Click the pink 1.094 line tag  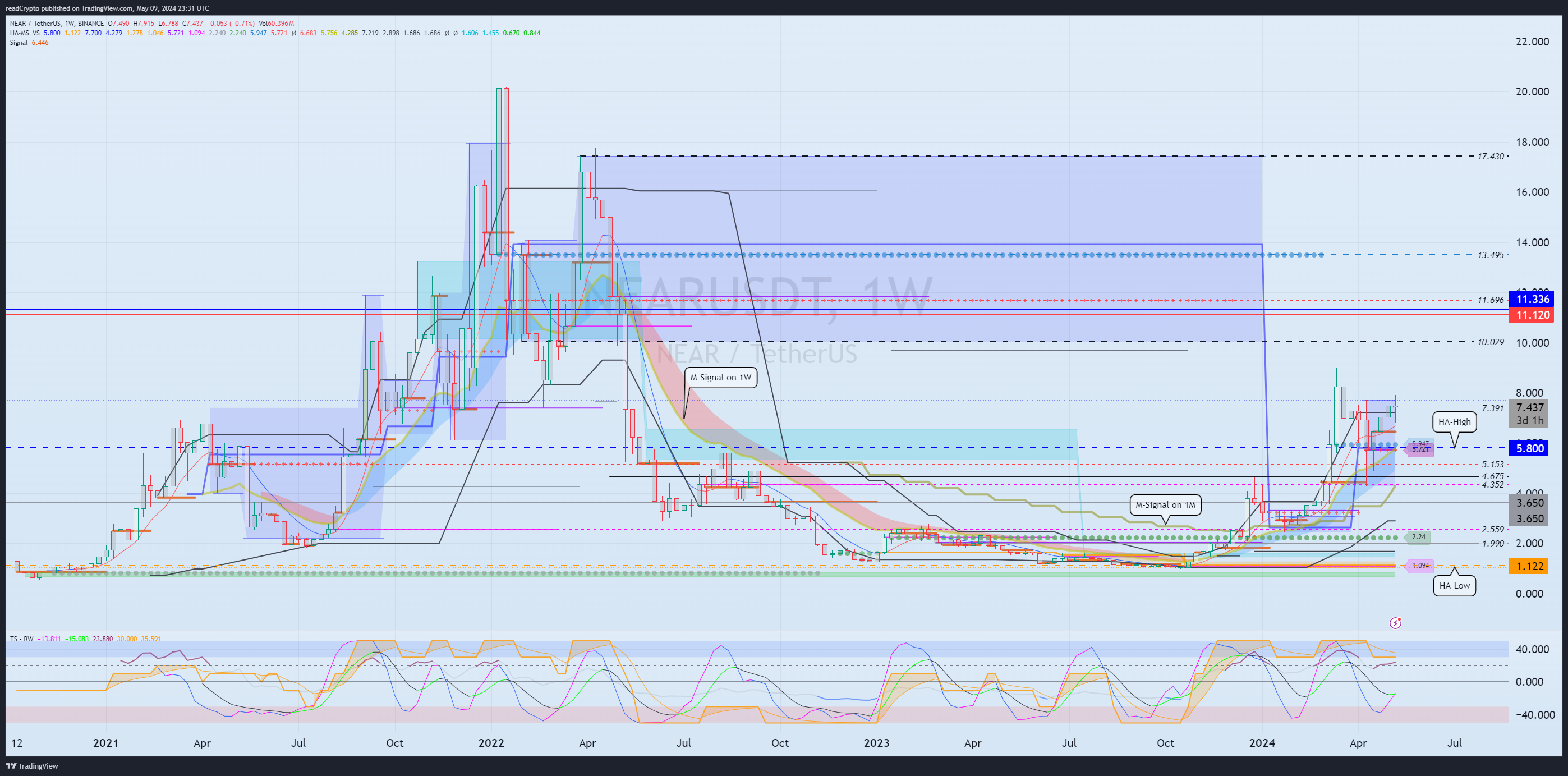1419,566
